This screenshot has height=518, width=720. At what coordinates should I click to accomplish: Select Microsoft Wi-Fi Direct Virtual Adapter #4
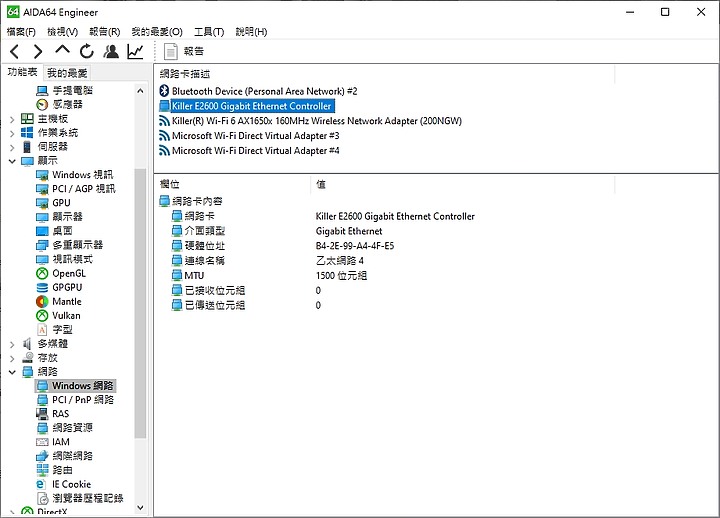(x=249, y=151)
